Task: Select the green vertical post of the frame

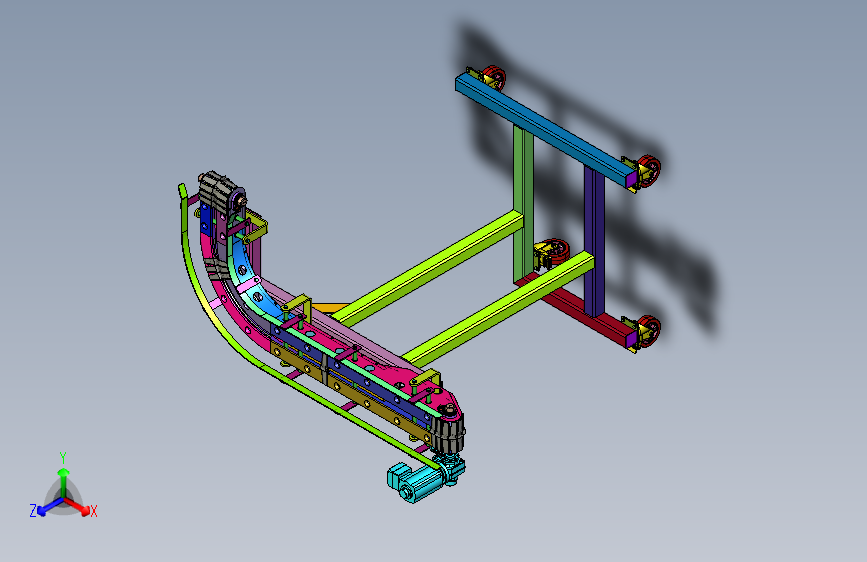Action: (523, 204)
